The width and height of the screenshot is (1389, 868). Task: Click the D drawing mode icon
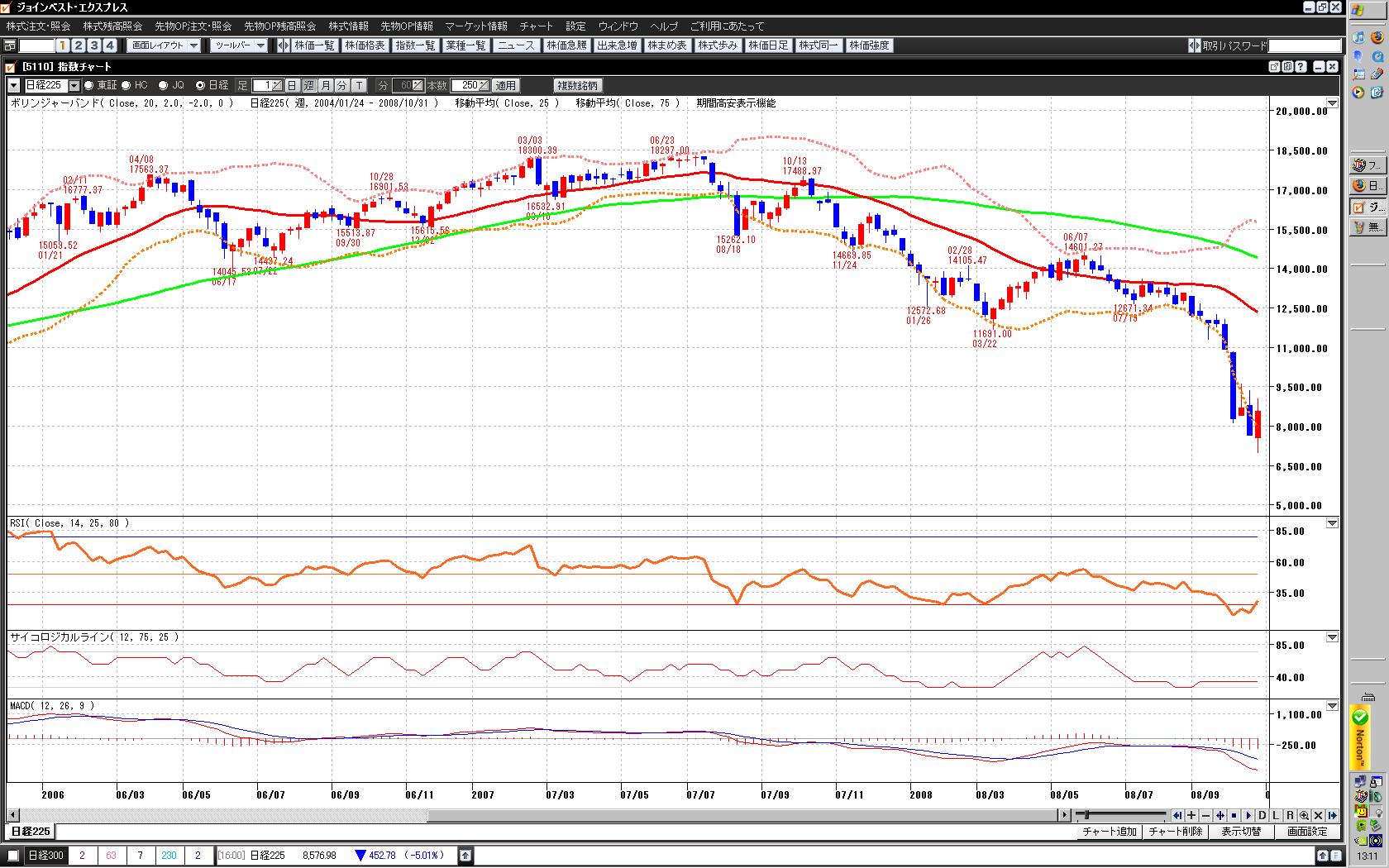1262,815
